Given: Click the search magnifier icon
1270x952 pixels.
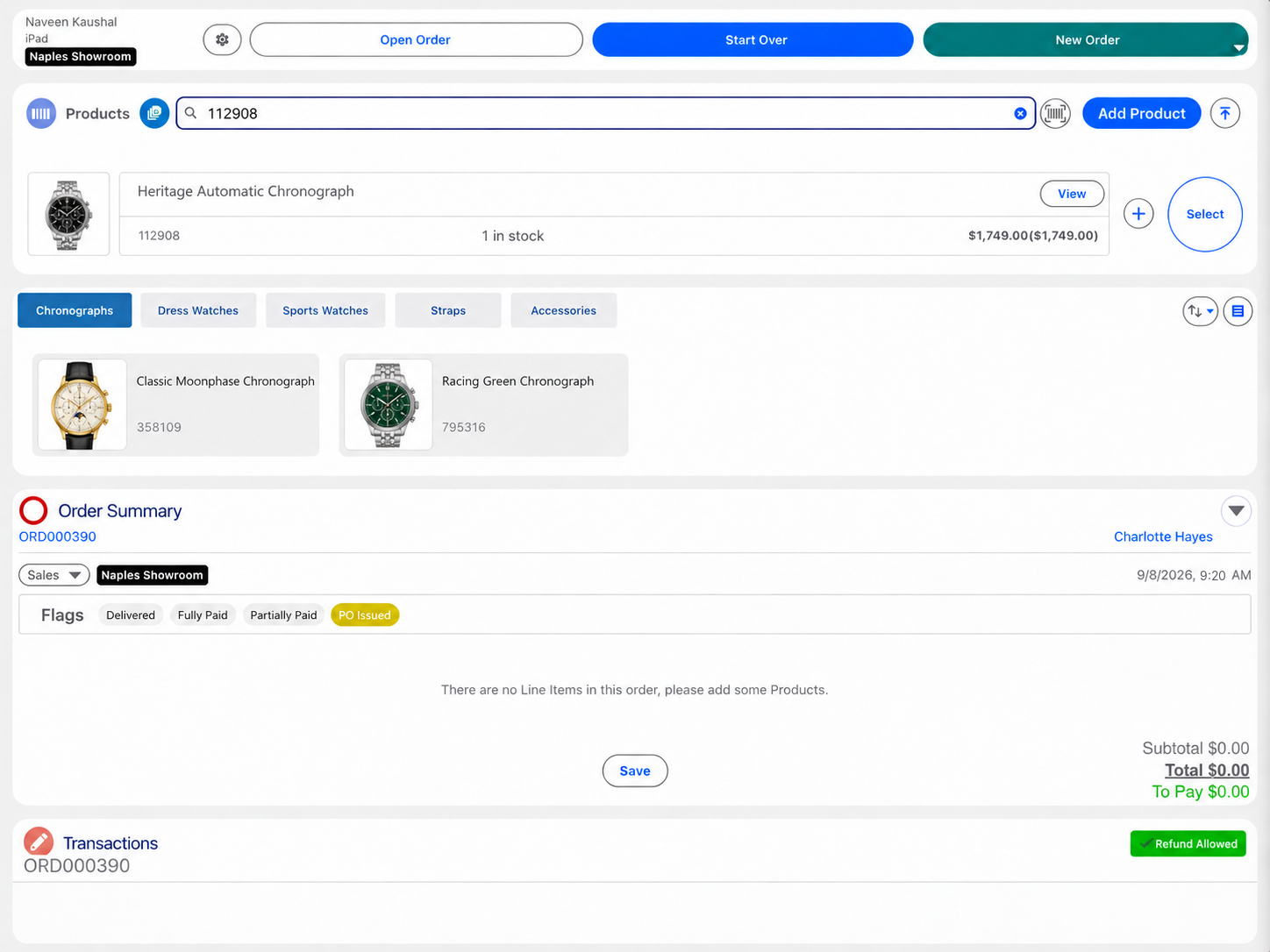Looking at the screenshot, I should pos(190,113).
